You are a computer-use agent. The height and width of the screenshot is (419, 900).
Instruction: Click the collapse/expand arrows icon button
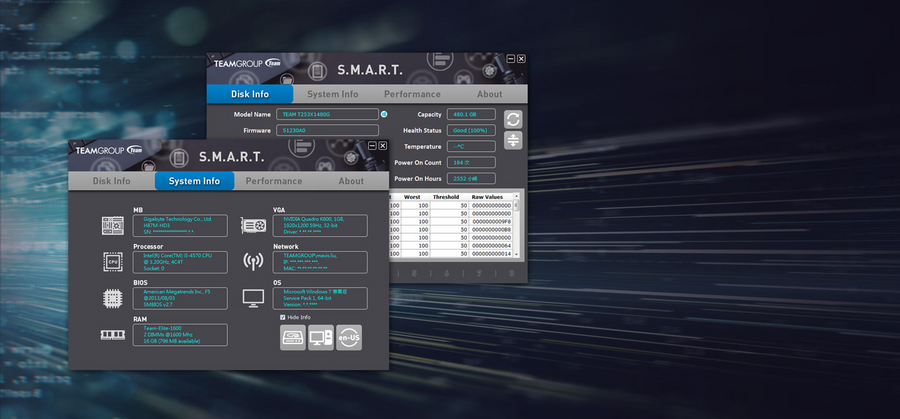click(513, 140)
